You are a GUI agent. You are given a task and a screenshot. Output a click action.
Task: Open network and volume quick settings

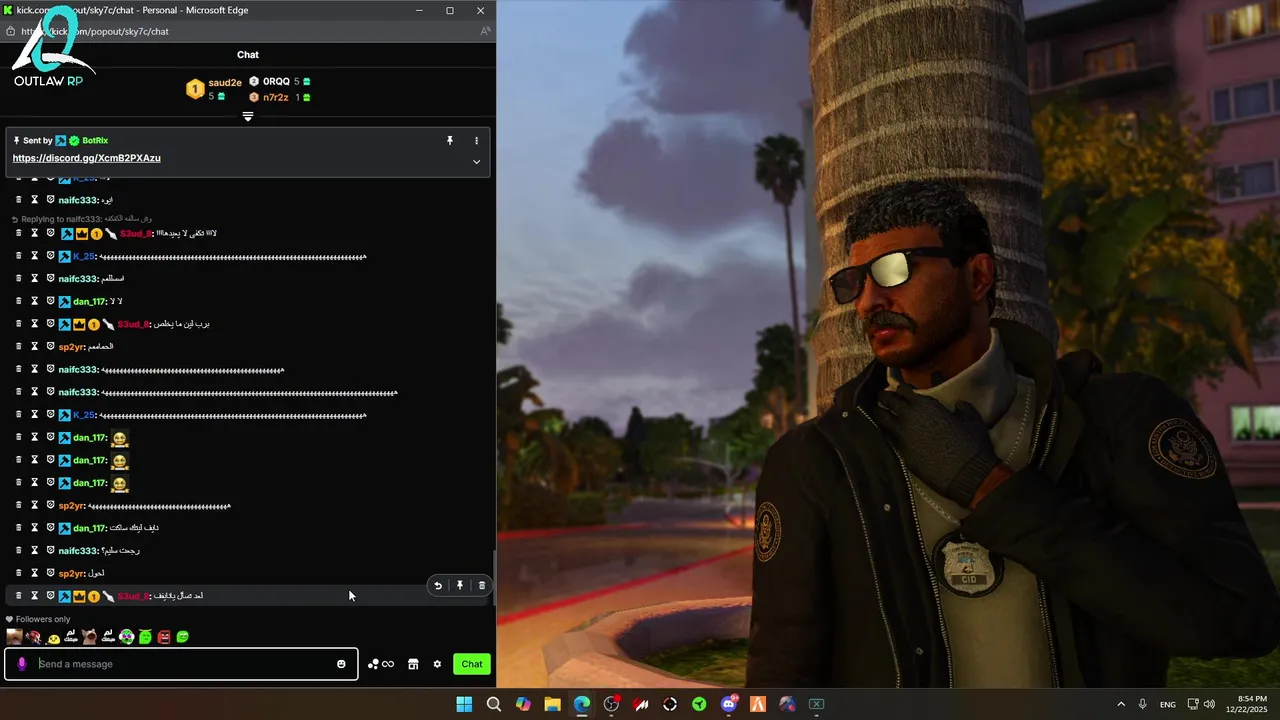click(x=1201, y=704)
